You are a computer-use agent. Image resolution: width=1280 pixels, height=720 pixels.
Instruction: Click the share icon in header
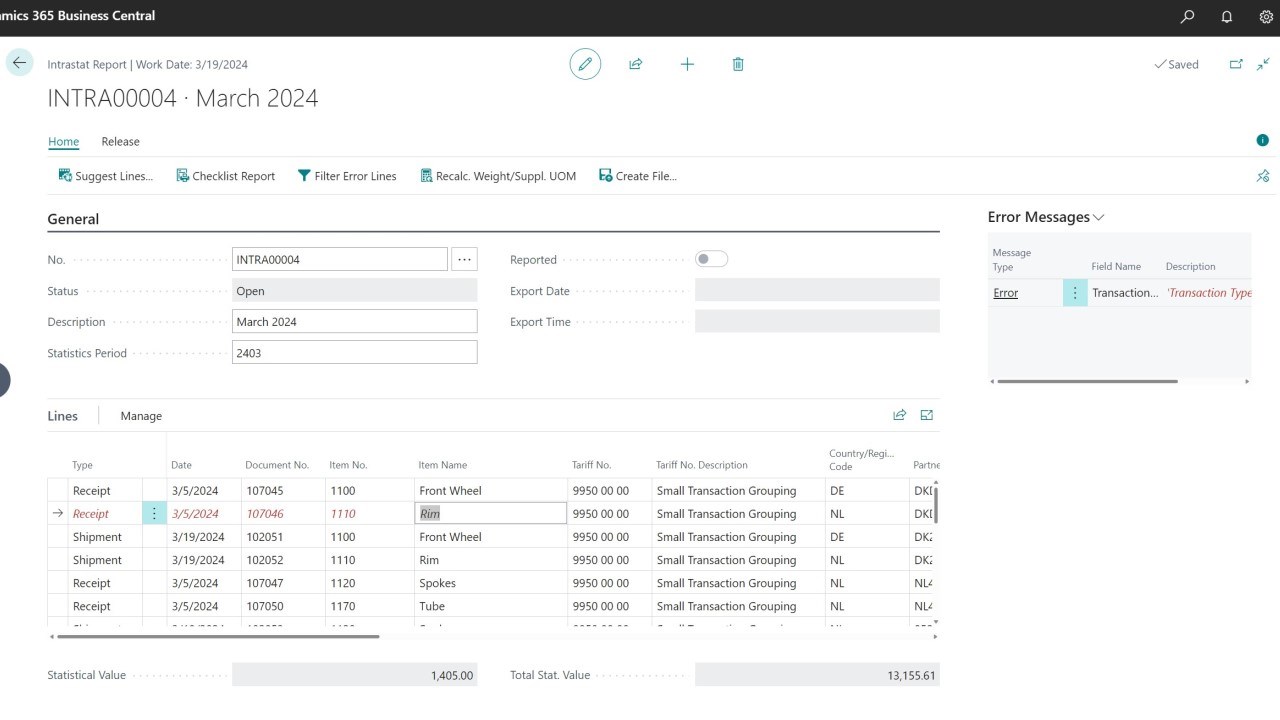tap(635, 64)
